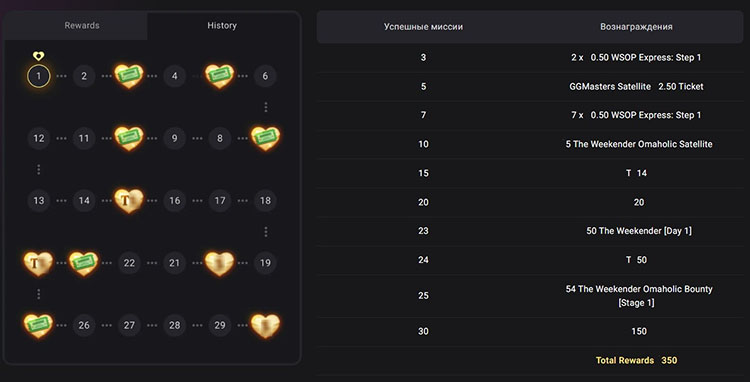Click the gold T heart at row four start

[x=38, y=263]
